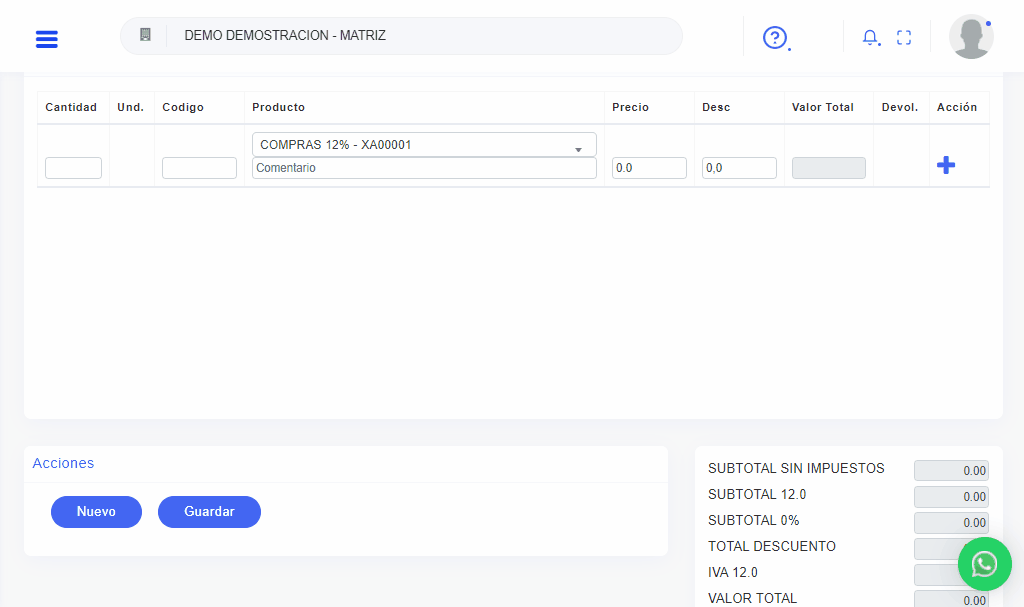Open the user avatar profile menu

point(970,37)
